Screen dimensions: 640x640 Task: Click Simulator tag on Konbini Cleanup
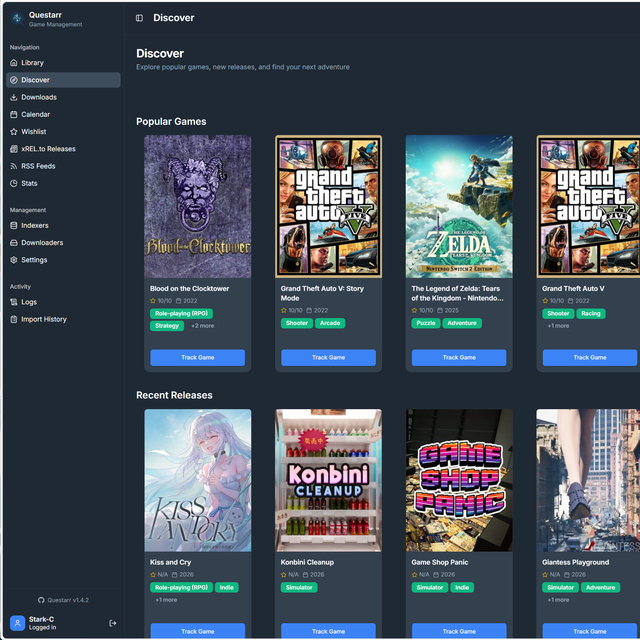[x=299, y=587]
